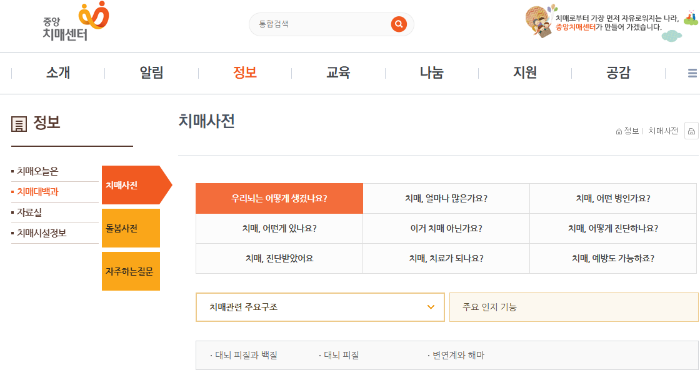Click the orange search magnifier button
Image resolution: width=700 pixels, height=381 pixels.
point(399,24)
